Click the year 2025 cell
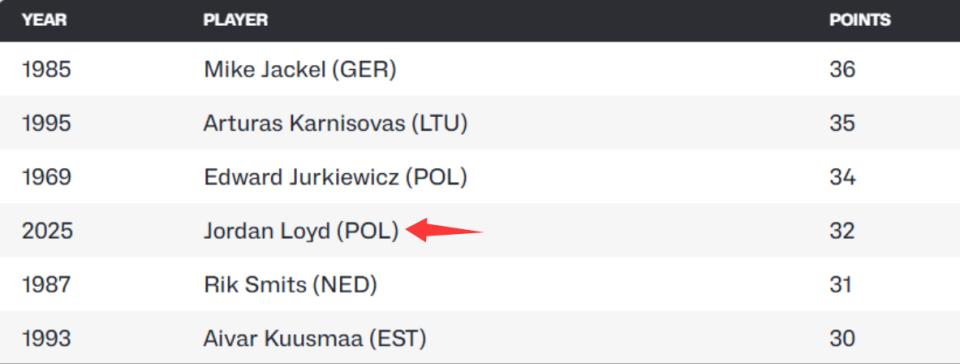Image resolution: width=960 pixels, height=364 pixels. (47, 231)
